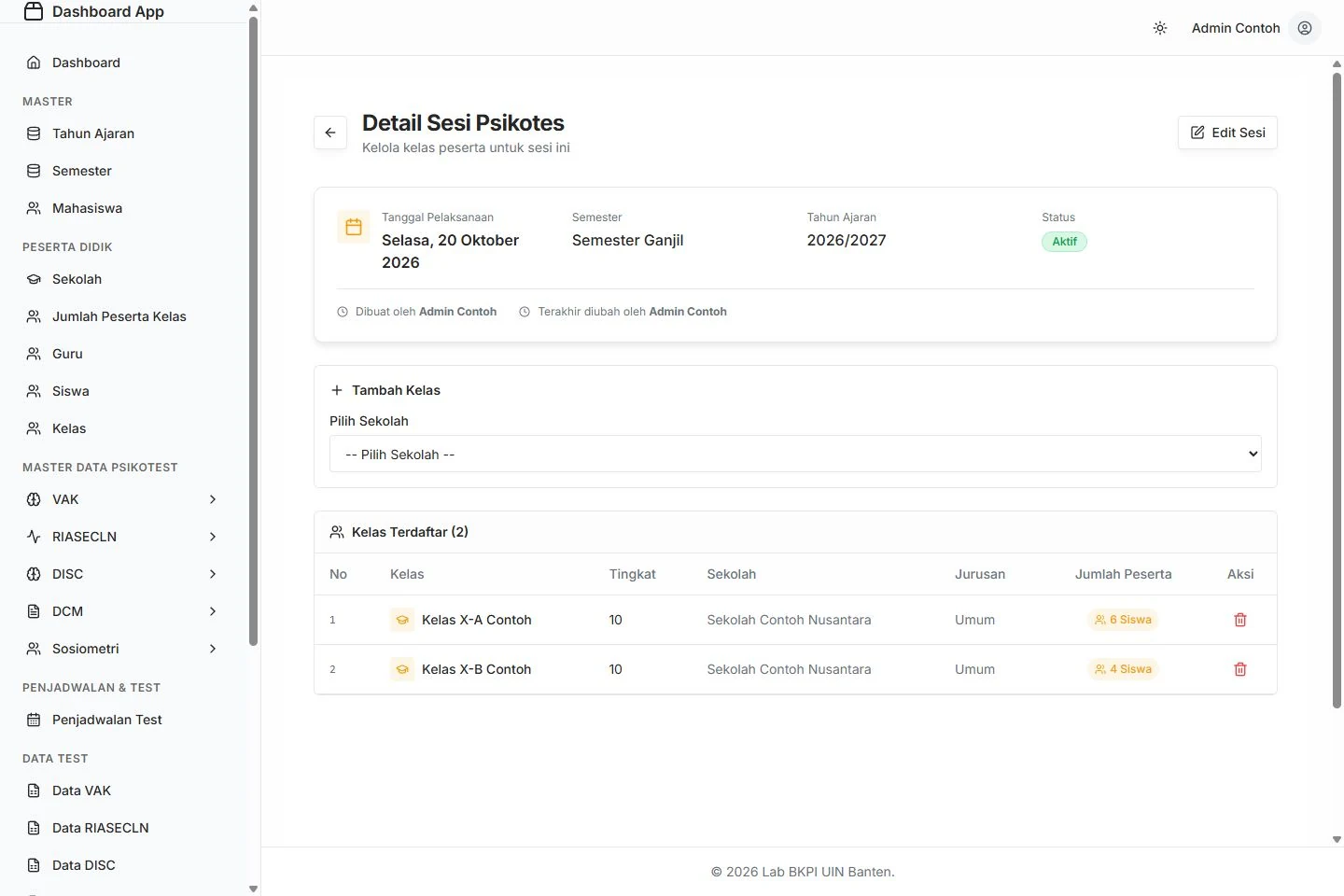
Task: Click the Edit Sesi button
Action: click(1227, 133)
